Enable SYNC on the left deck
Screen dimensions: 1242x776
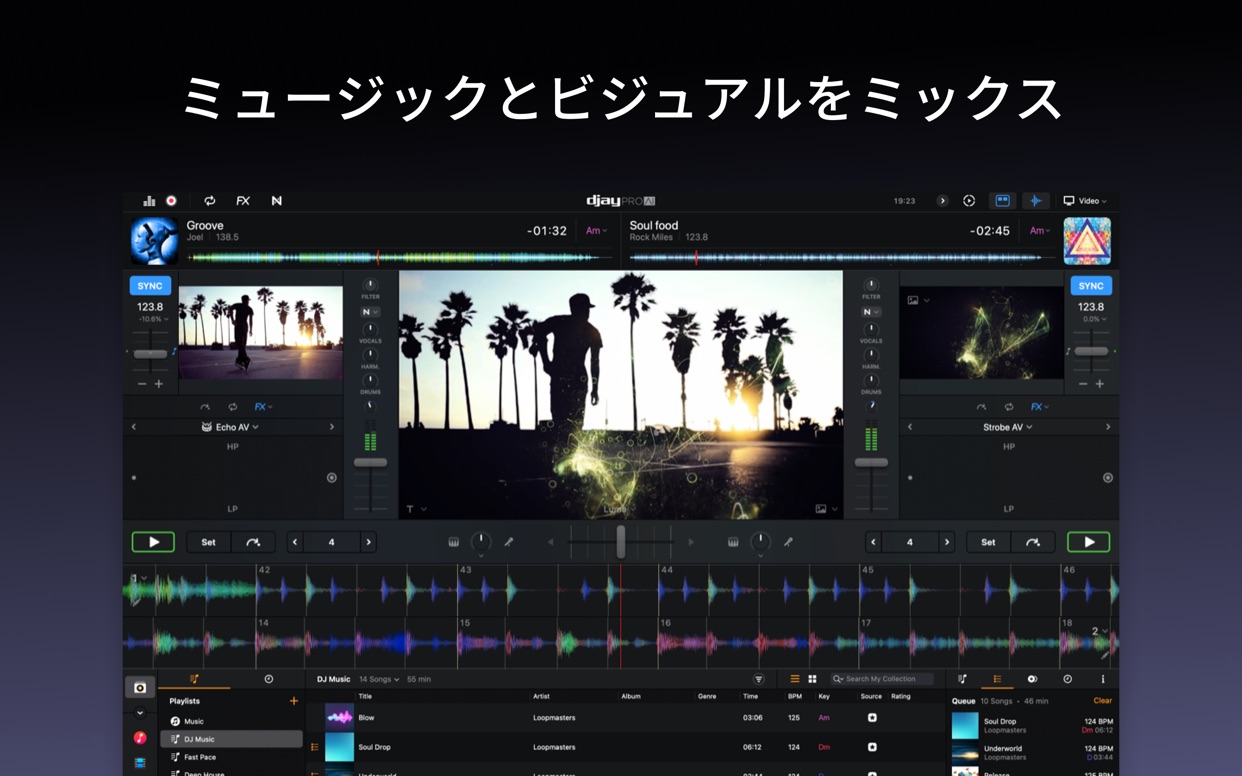[151, 285]
